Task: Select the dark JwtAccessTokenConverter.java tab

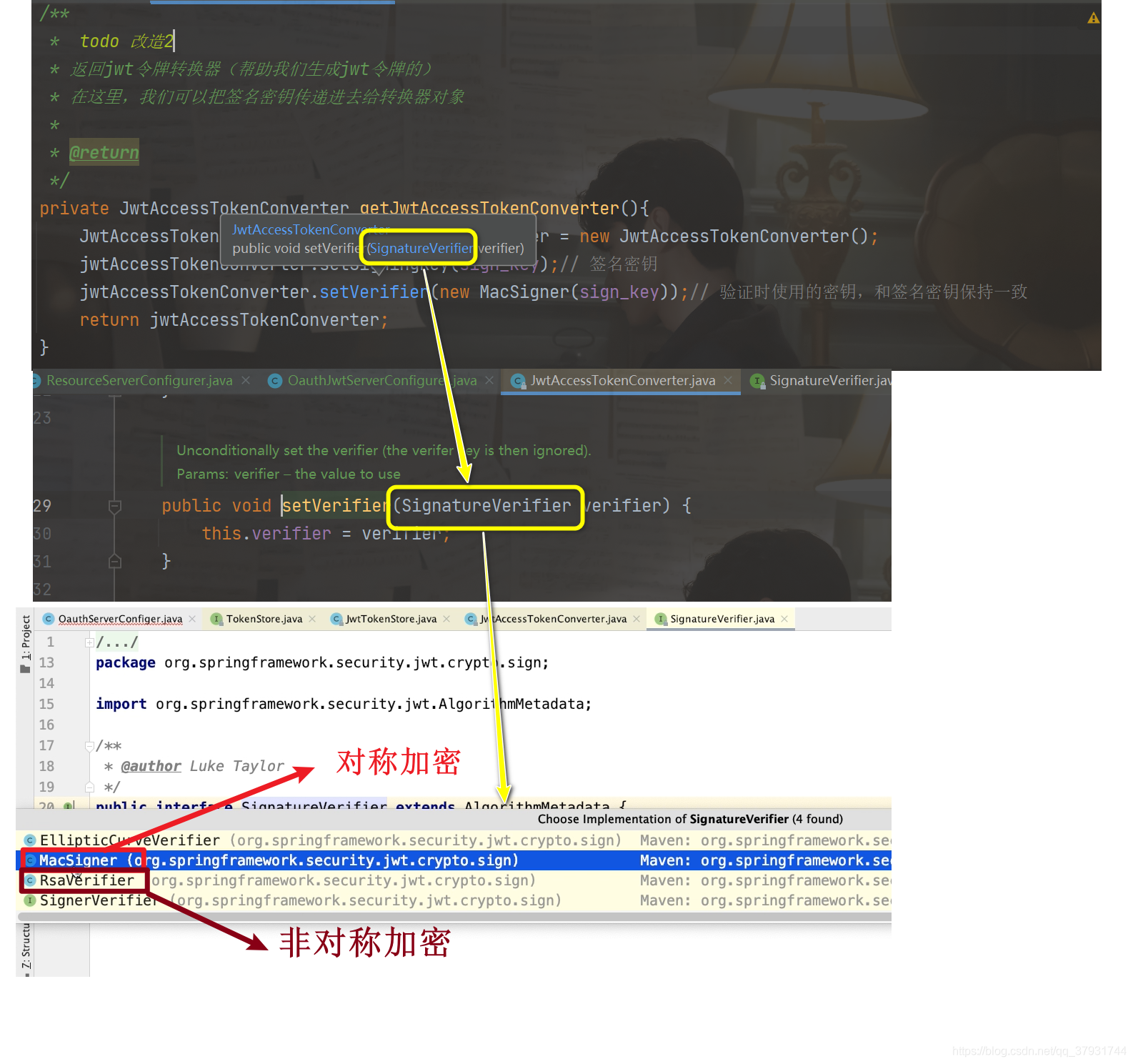Action: [622, 381]
